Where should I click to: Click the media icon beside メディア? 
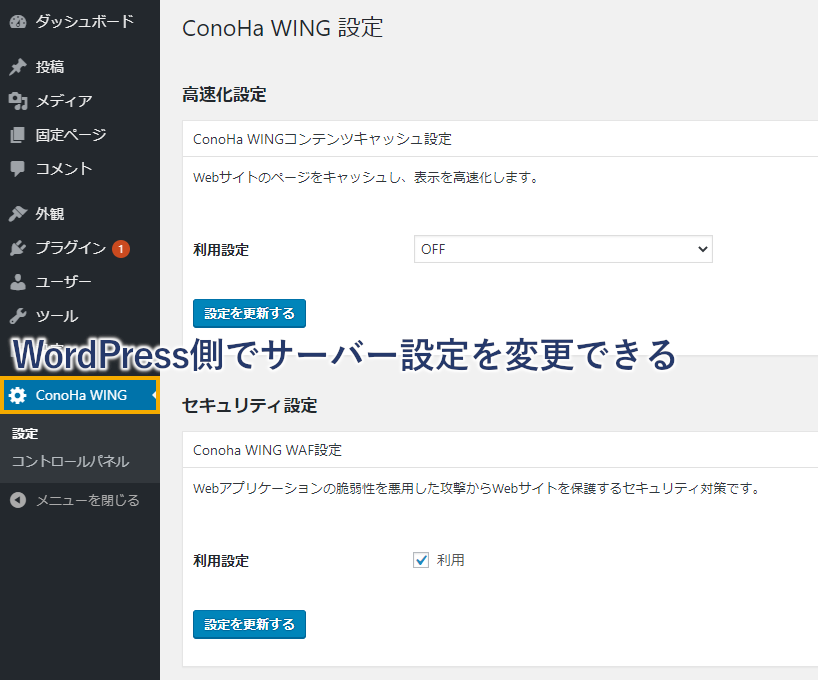(x=18, y=101)
